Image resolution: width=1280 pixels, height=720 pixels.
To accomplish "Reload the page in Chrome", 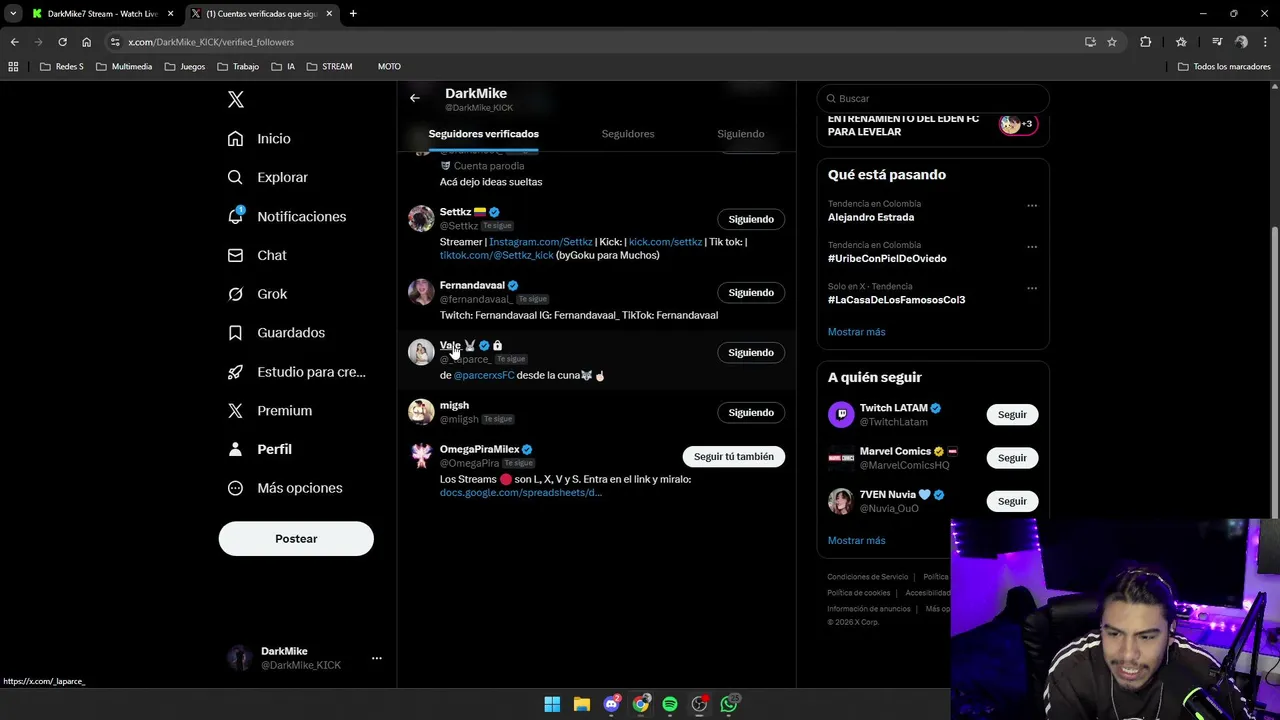I will point(62,42).
